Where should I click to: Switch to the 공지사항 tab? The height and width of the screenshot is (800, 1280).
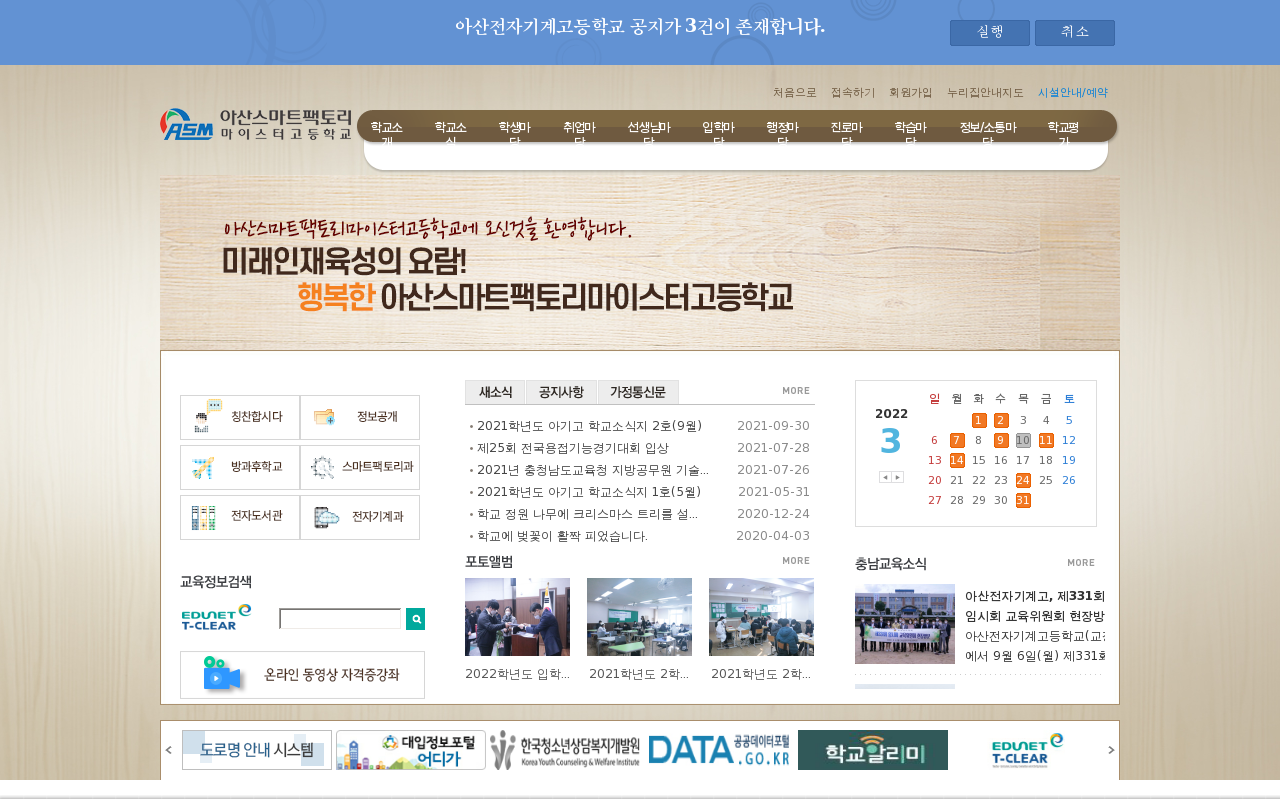tap(562, 392)
